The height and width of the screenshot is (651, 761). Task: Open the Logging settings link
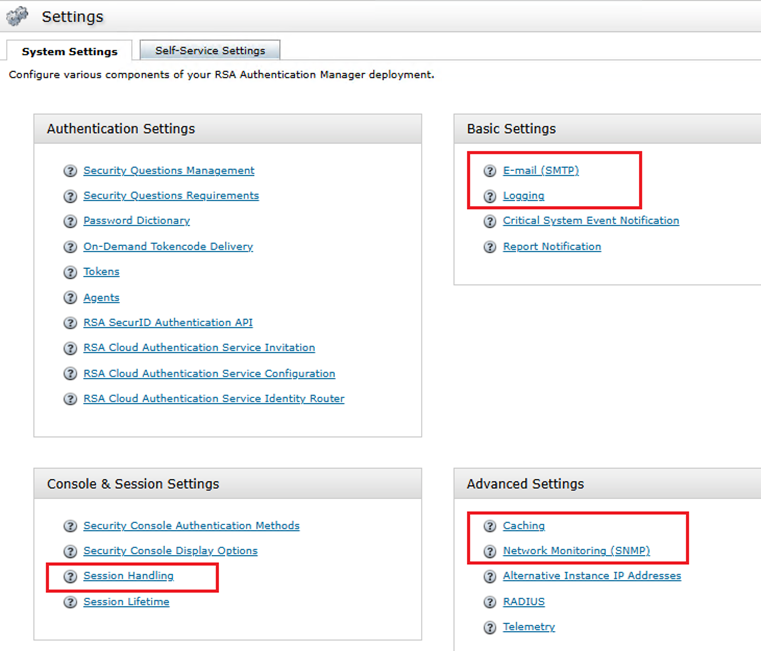[x=523, y=196]
